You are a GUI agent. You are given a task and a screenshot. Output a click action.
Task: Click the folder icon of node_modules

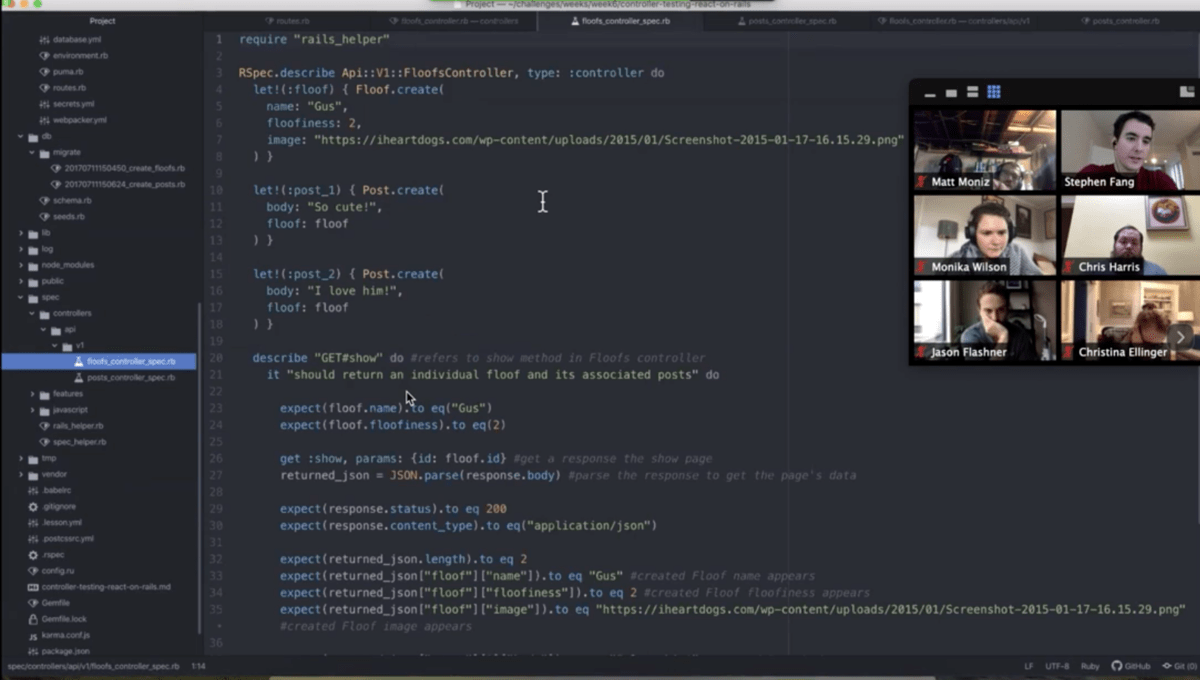pyautogui.click(x=33, y=265)
